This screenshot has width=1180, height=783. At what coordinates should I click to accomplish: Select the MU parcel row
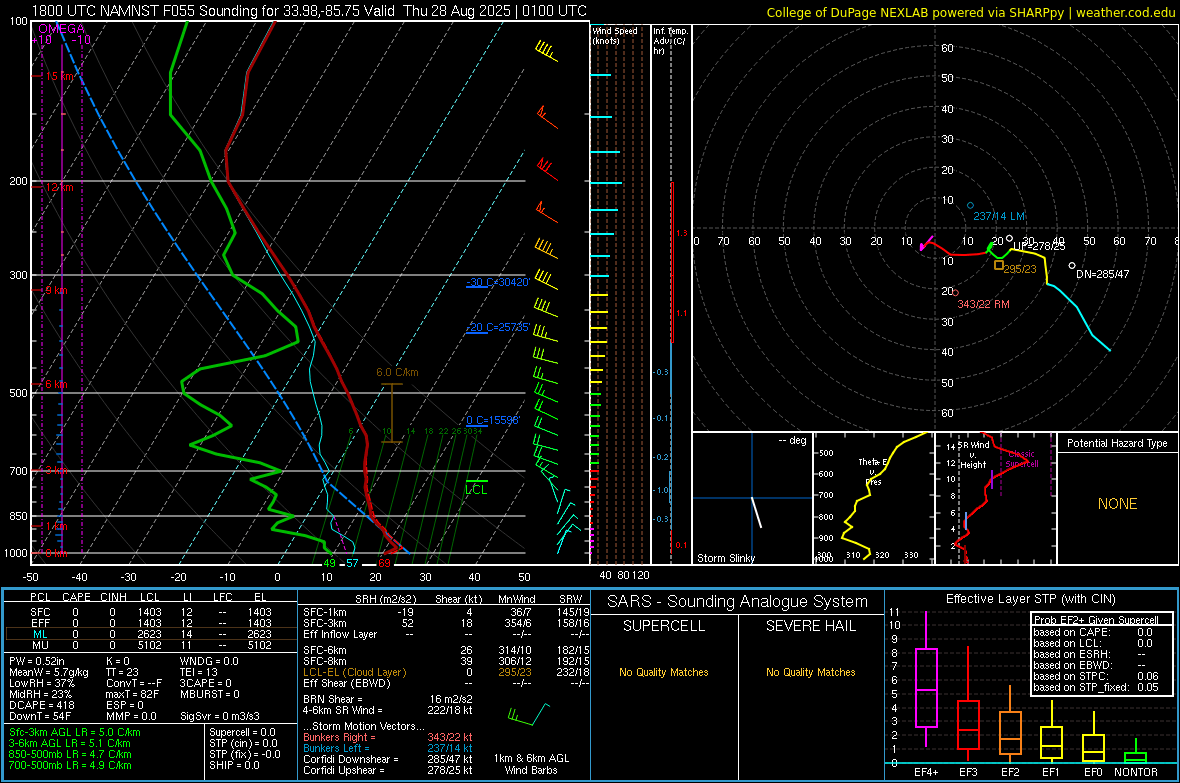click(150, 644)
